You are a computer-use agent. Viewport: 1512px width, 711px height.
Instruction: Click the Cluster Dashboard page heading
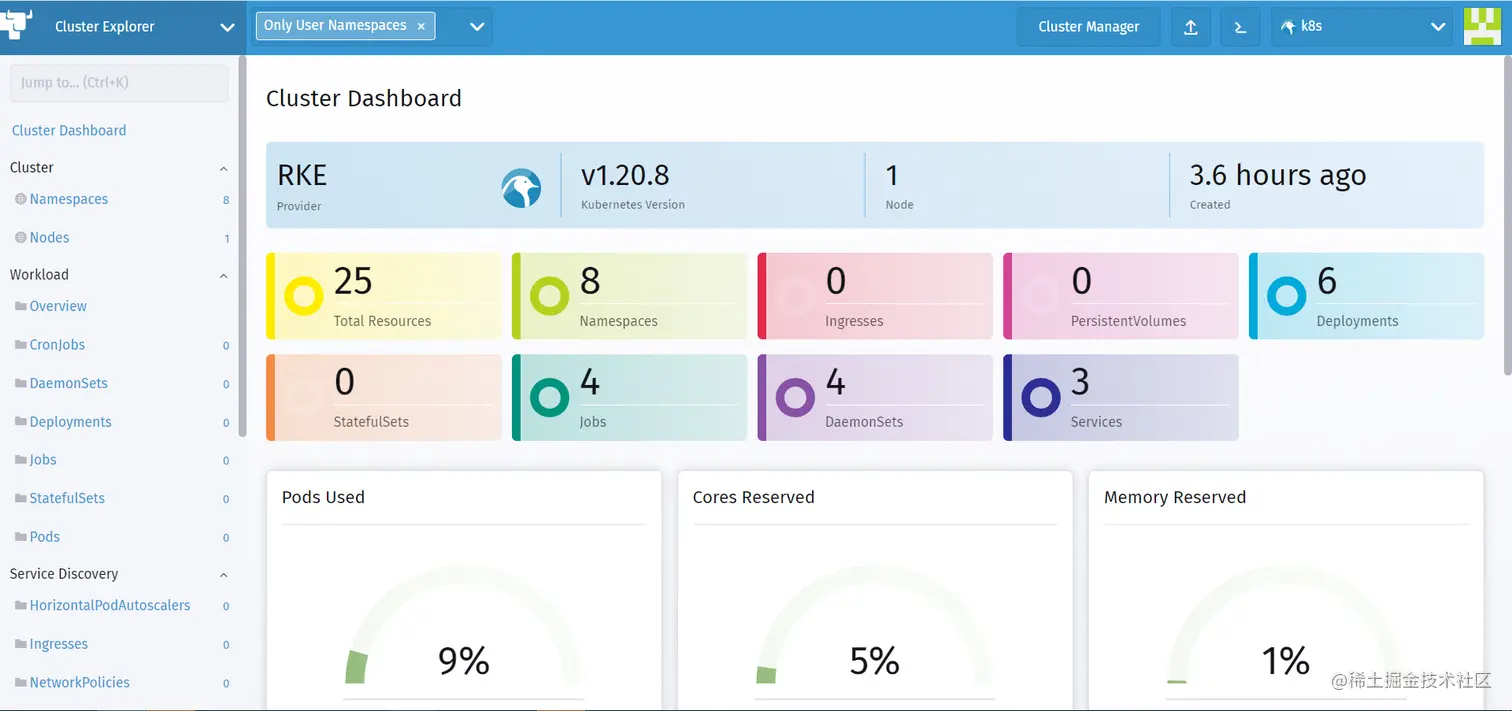pos(364,98)
